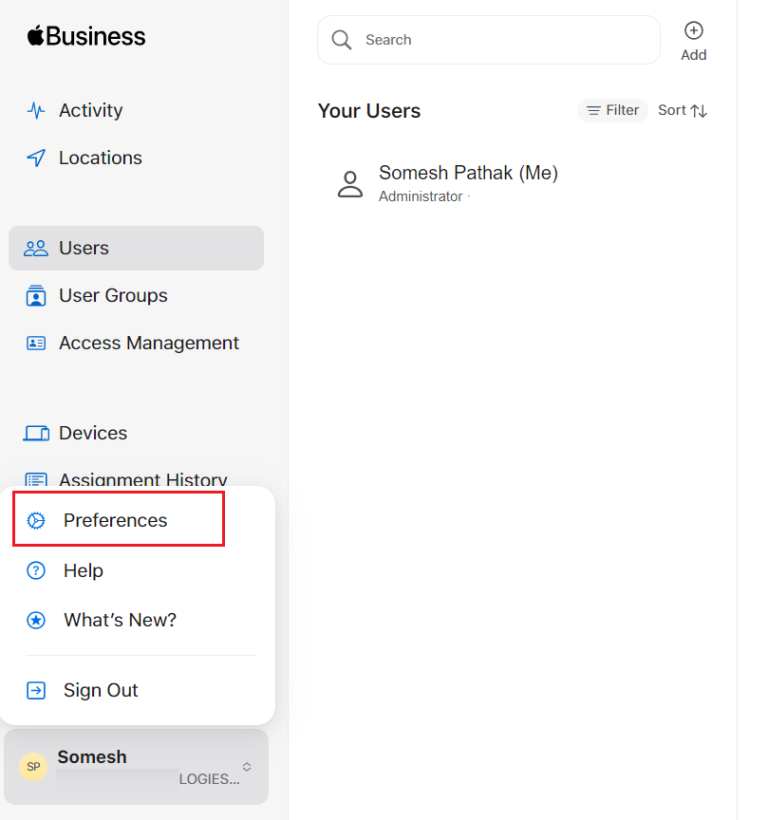Select What's New? menu entry
The image size is (768, 820).
tap(120, 620)
